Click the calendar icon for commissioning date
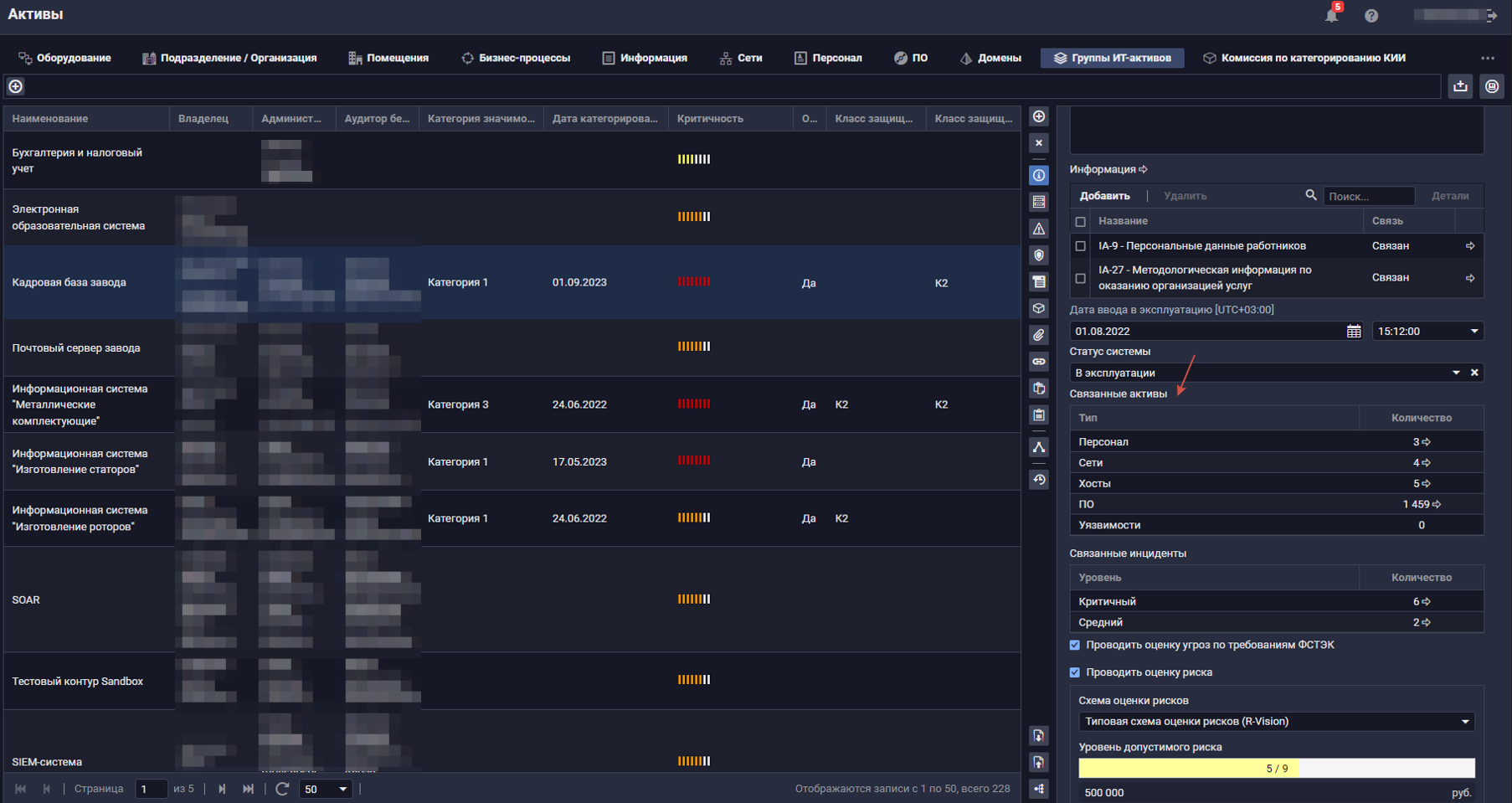Viewport: 1512px width, 803px height. [x=1354, y=332]
